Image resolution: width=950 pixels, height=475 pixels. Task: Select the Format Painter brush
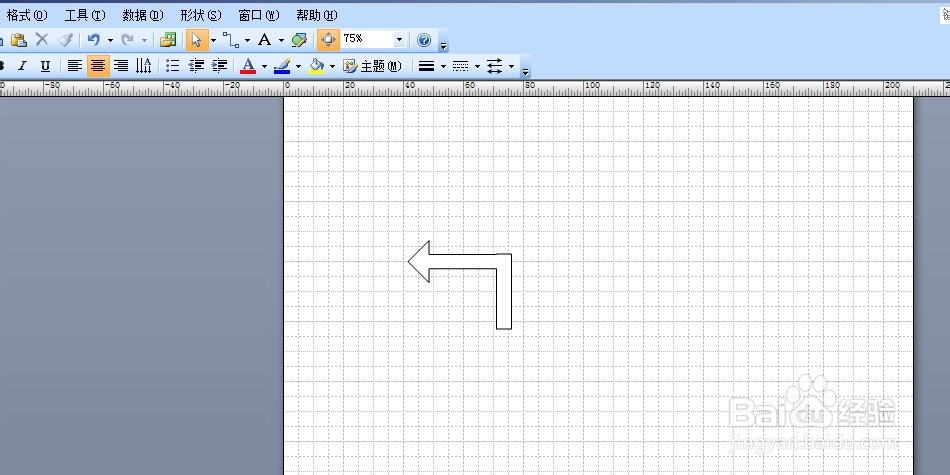click(x=65, y=40)
